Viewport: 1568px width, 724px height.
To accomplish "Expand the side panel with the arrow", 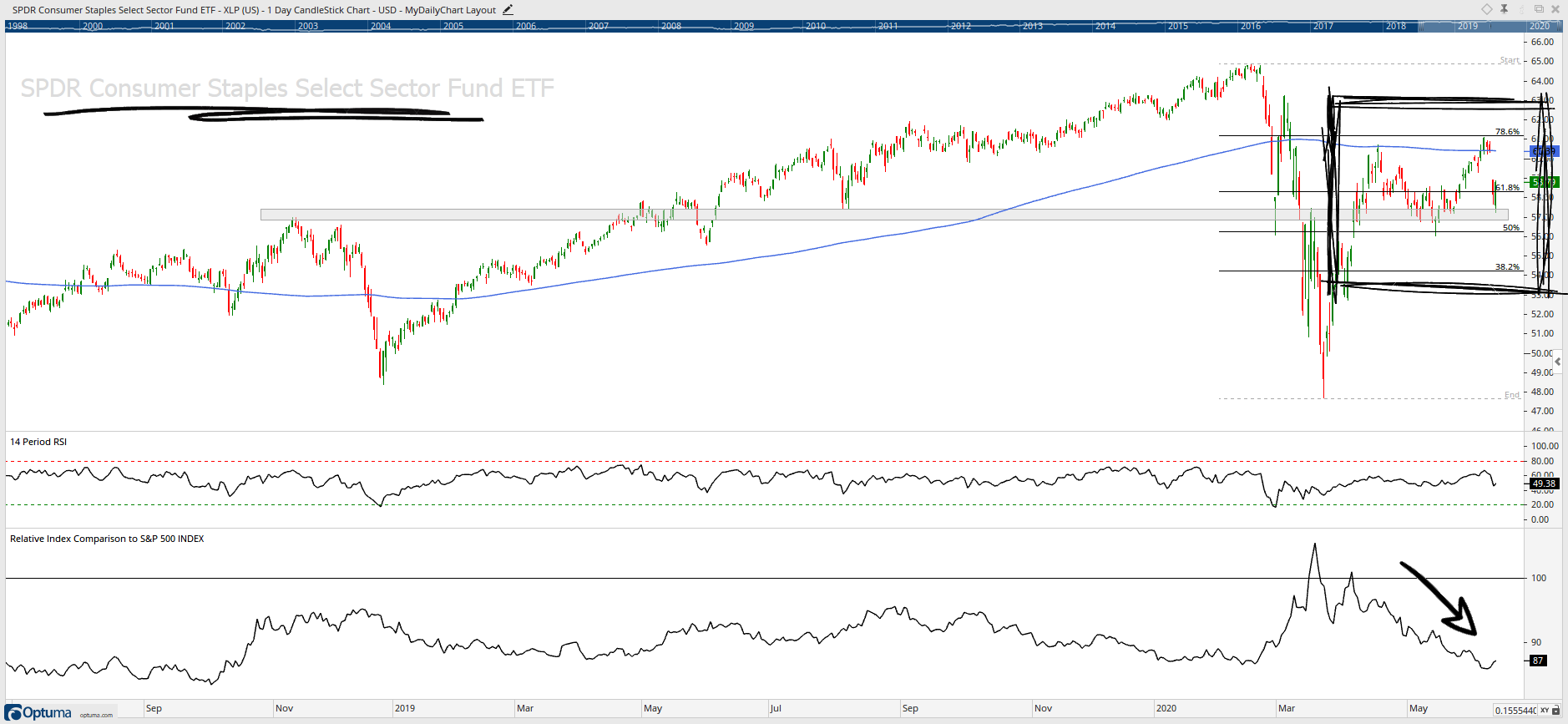I will (x=1558, y=362).
